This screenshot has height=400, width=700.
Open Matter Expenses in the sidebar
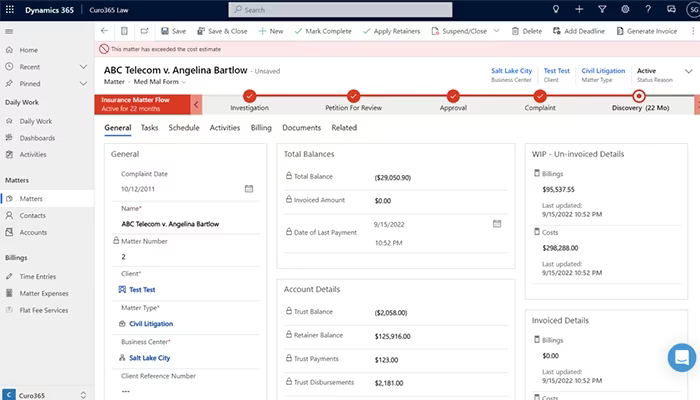point(47,293)
